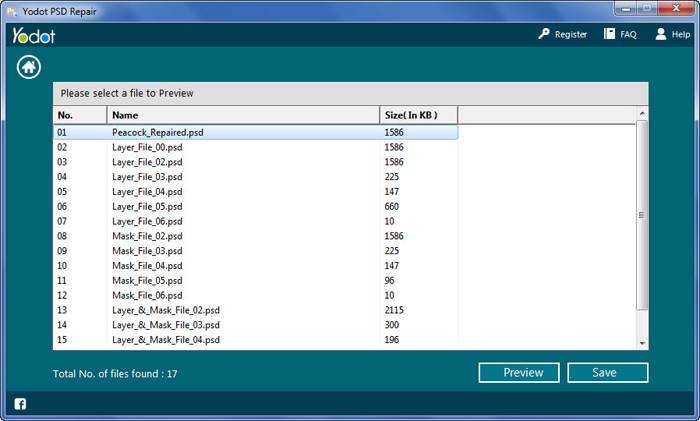Click the Yodot PSD Repair title bar icon

pos(12,12)
